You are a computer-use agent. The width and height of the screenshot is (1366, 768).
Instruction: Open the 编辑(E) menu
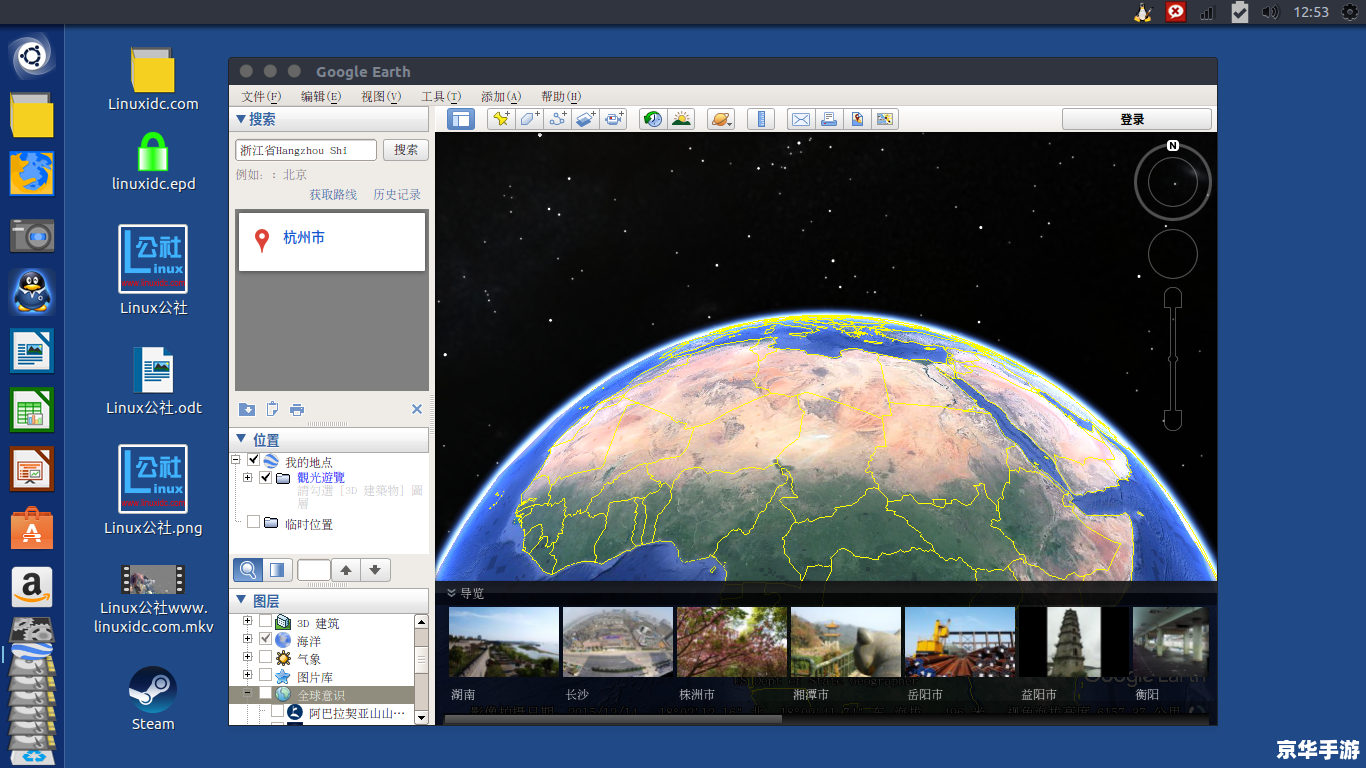321,96
